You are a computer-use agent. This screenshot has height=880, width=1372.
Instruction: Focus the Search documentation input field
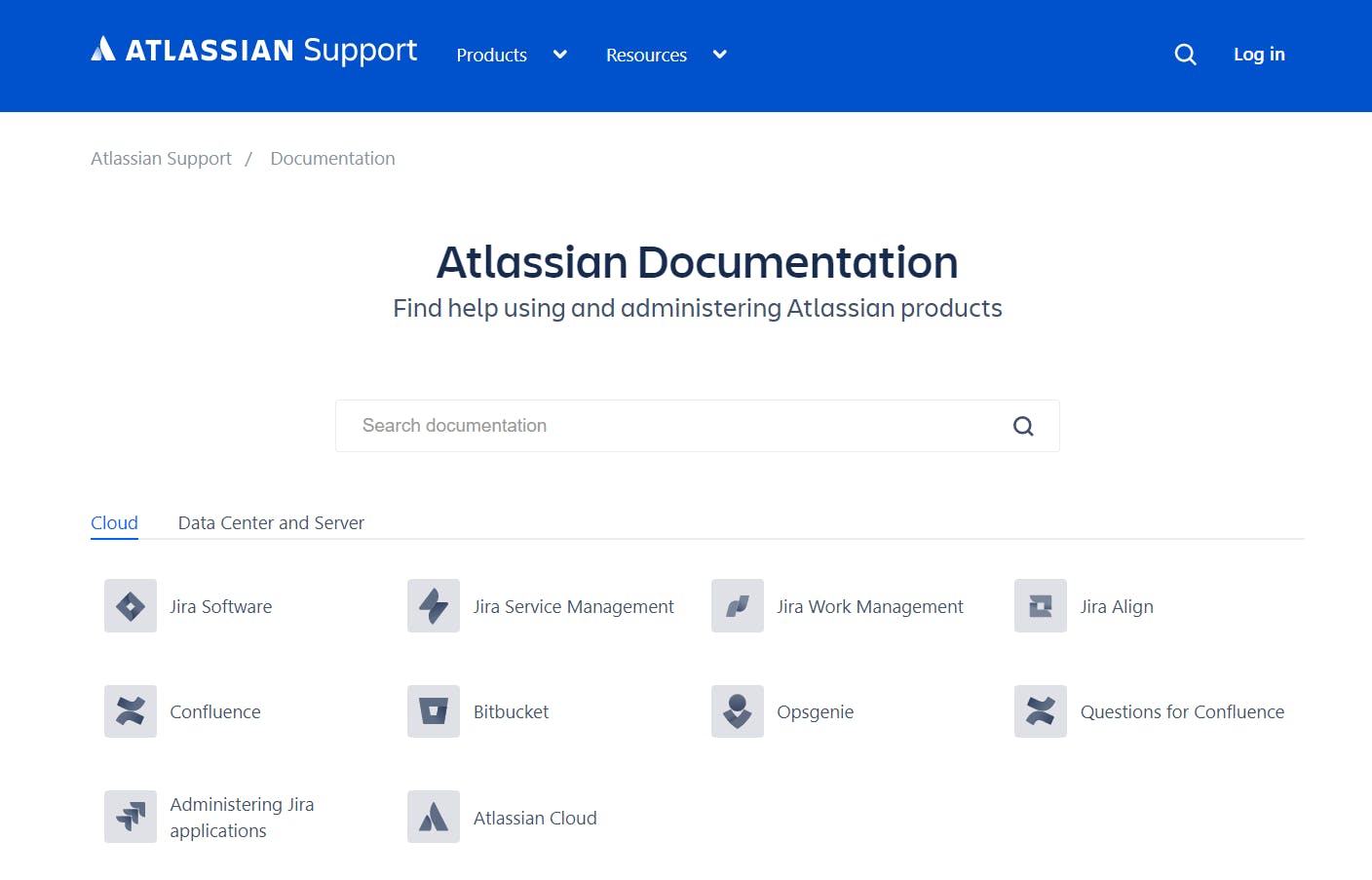click(698, 426)
